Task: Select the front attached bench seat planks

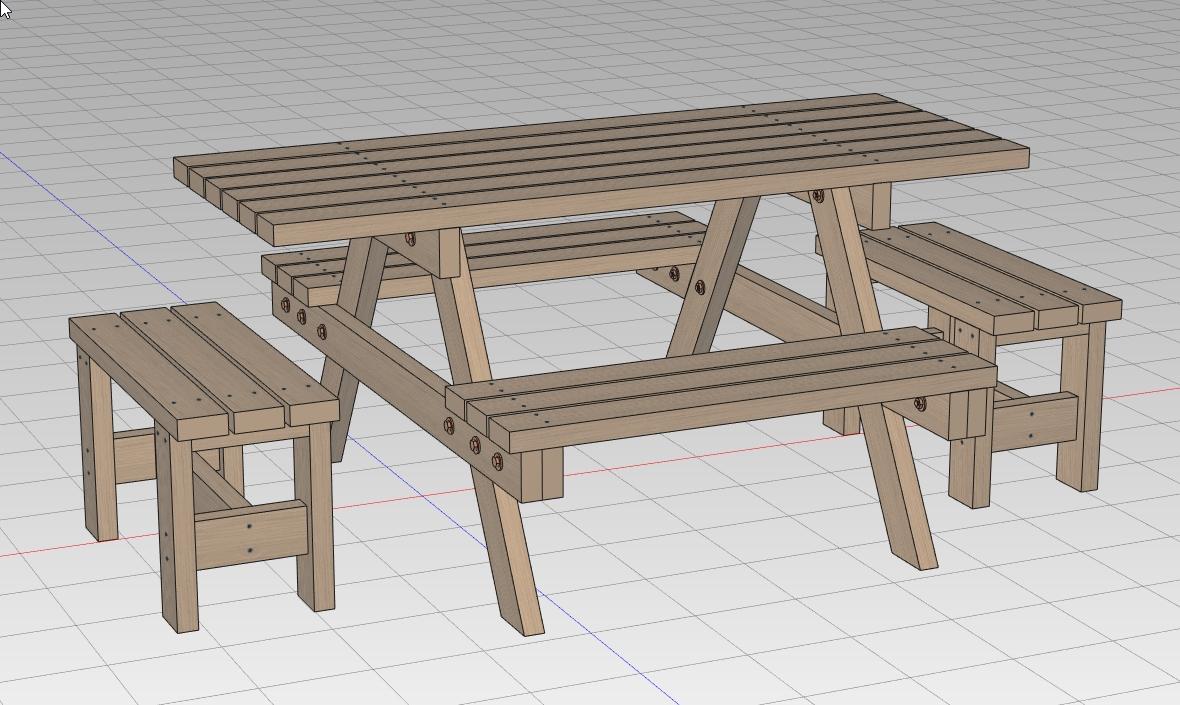Action: pos(720,388)
